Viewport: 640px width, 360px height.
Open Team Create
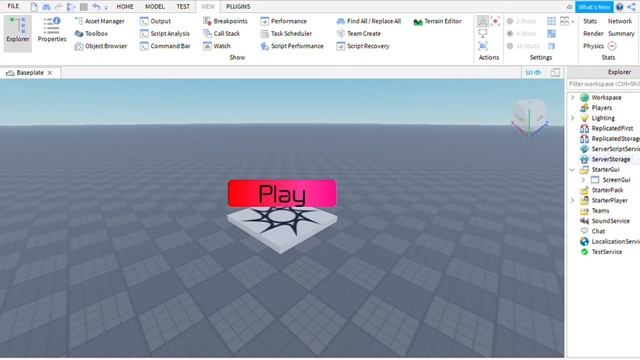point(358,33)
